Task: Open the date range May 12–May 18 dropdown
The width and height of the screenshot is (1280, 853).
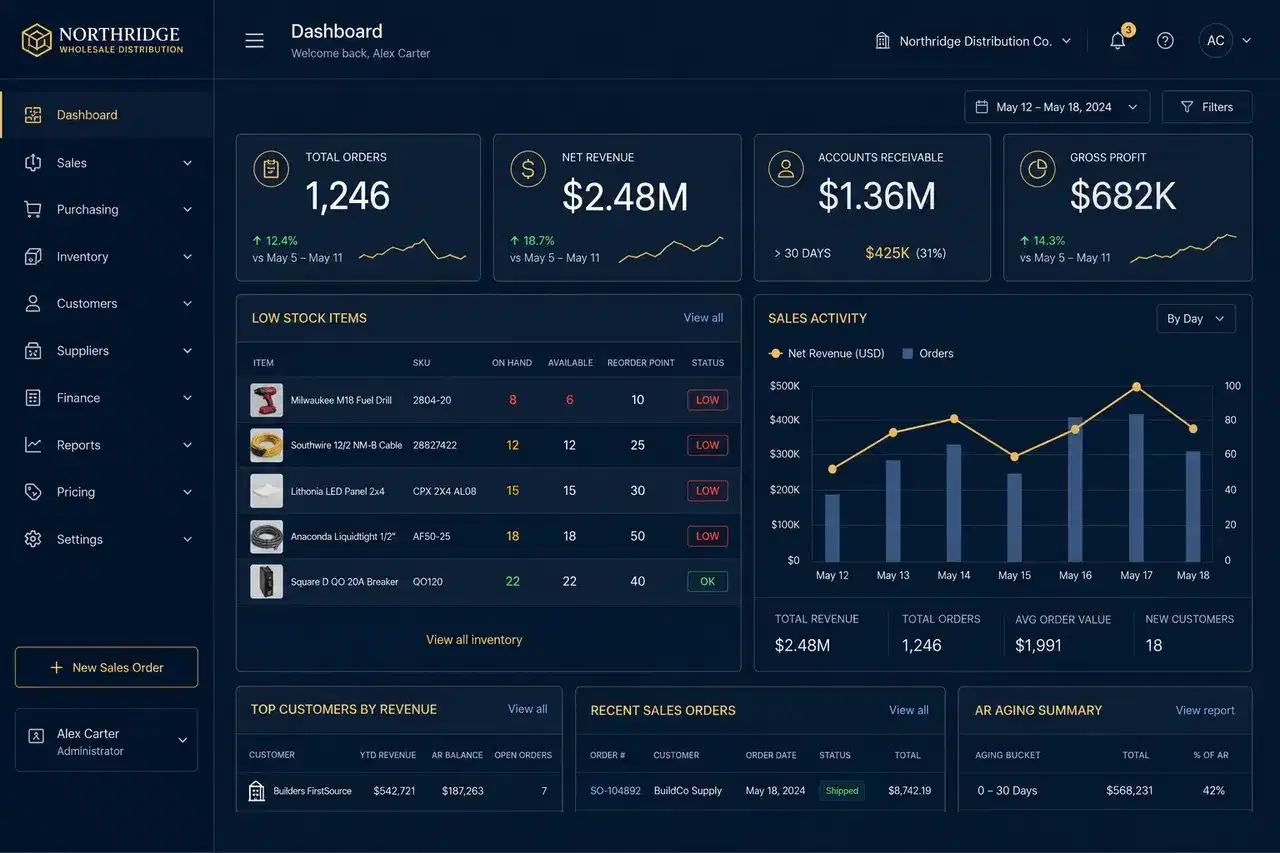Action: click(1057, 107)
